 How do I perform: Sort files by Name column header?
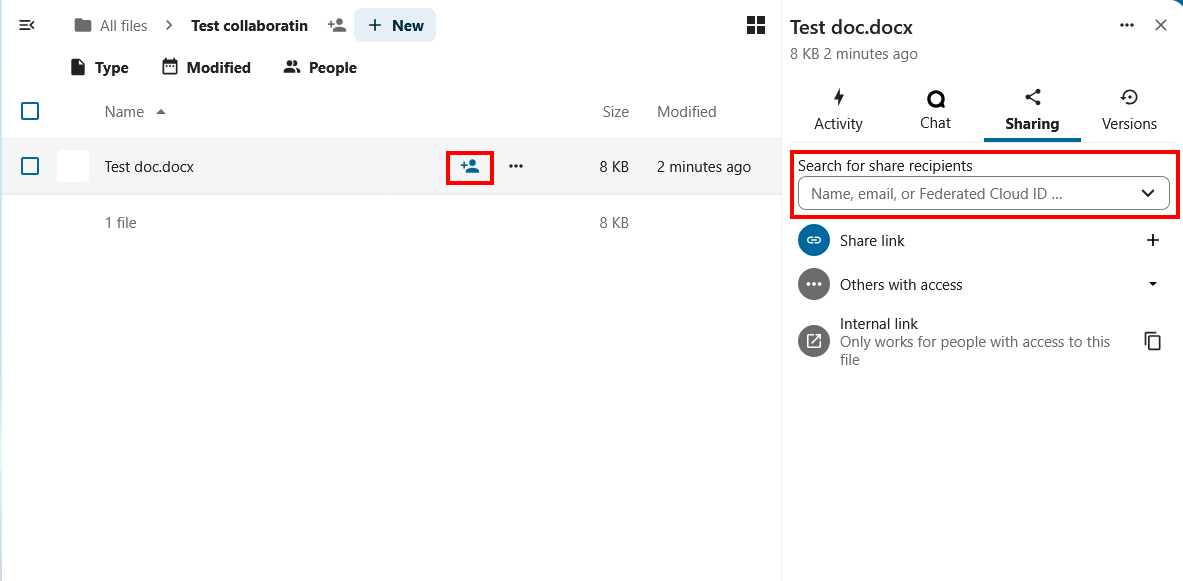point(125,112)
